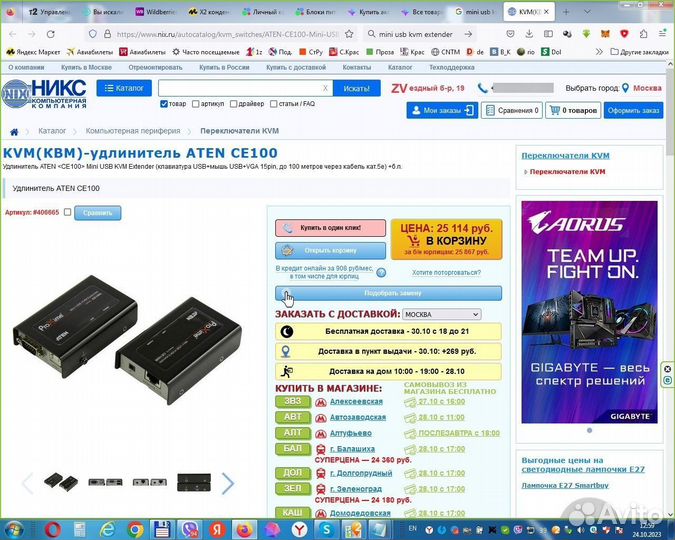Select the fourth product thumbnail image
The height and width of the screenshot is (540, 675).
[x=194, y=482]
